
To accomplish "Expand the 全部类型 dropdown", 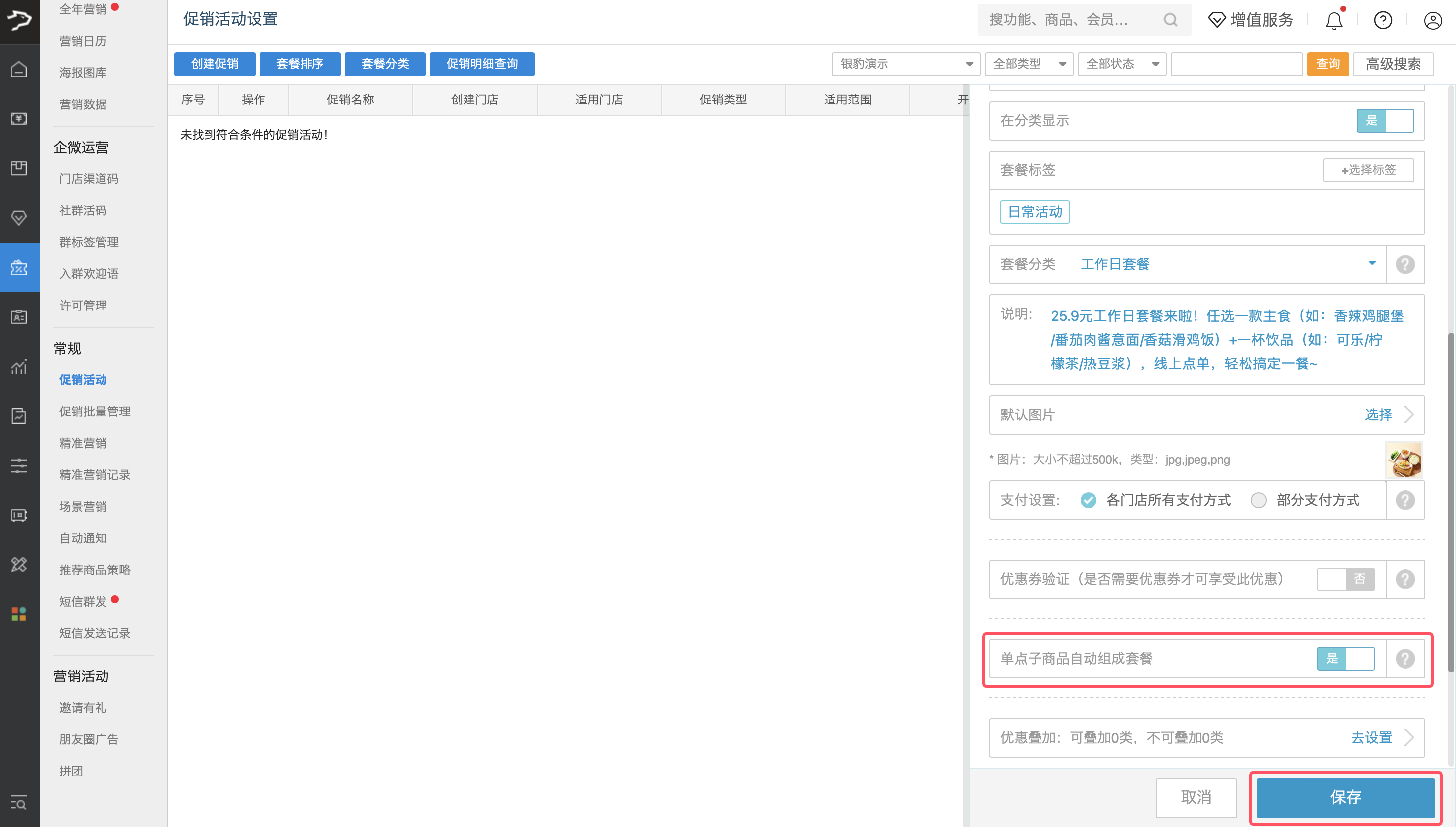I will (1029, 64).
